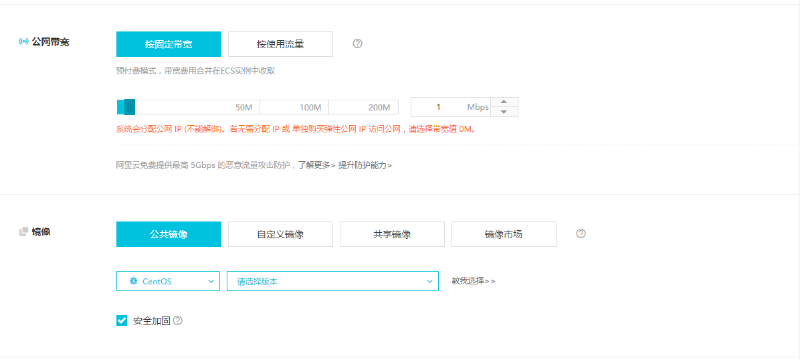
Task: Open the 镜像市场 tab
Action: (504, 234)
